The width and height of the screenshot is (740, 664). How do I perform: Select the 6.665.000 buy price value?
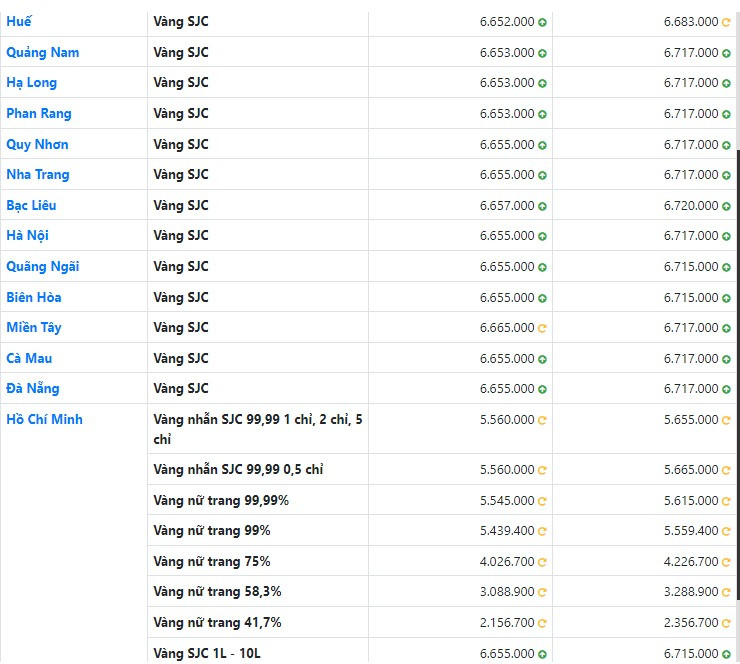coord(507,328)
